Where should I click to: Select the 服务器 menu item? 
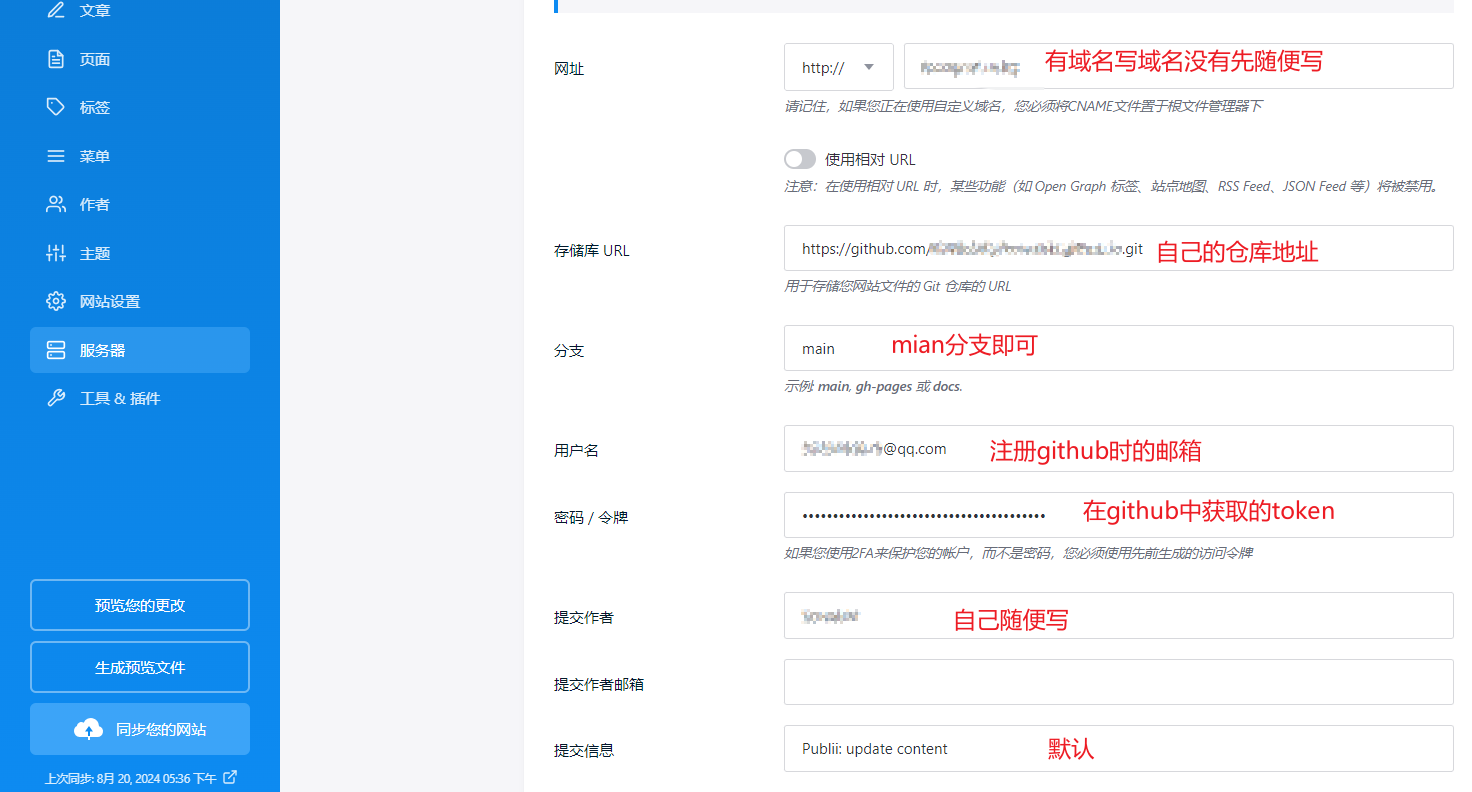point(140,350)
